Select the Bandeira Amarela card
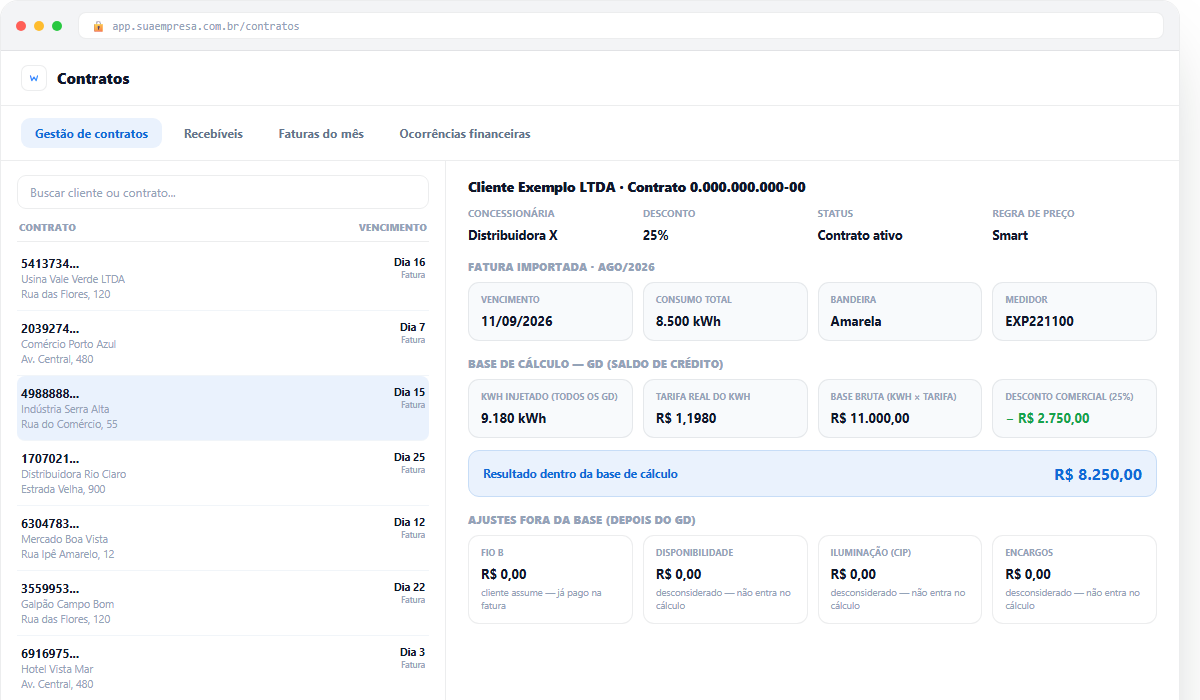This screenshot has height=700, width=1200. 900,311
